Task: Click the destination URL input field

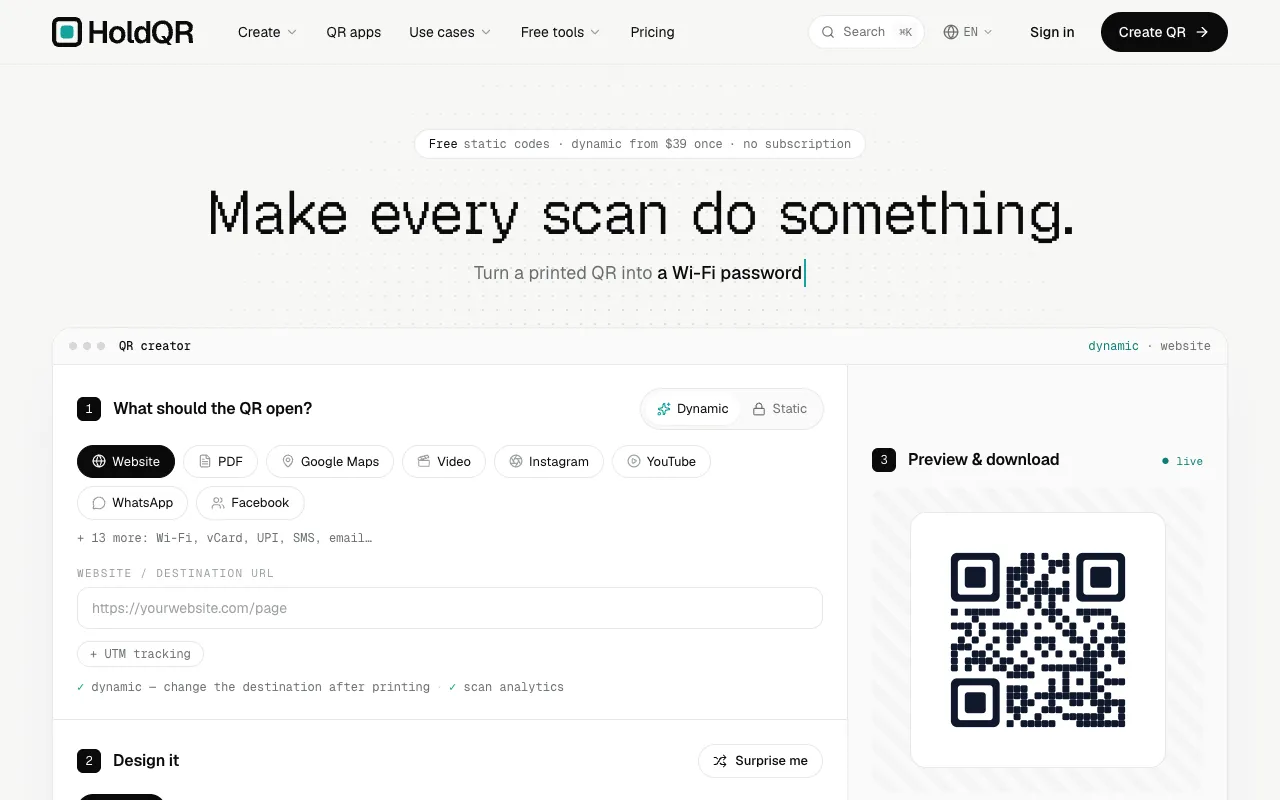Action: click(450, 608)
